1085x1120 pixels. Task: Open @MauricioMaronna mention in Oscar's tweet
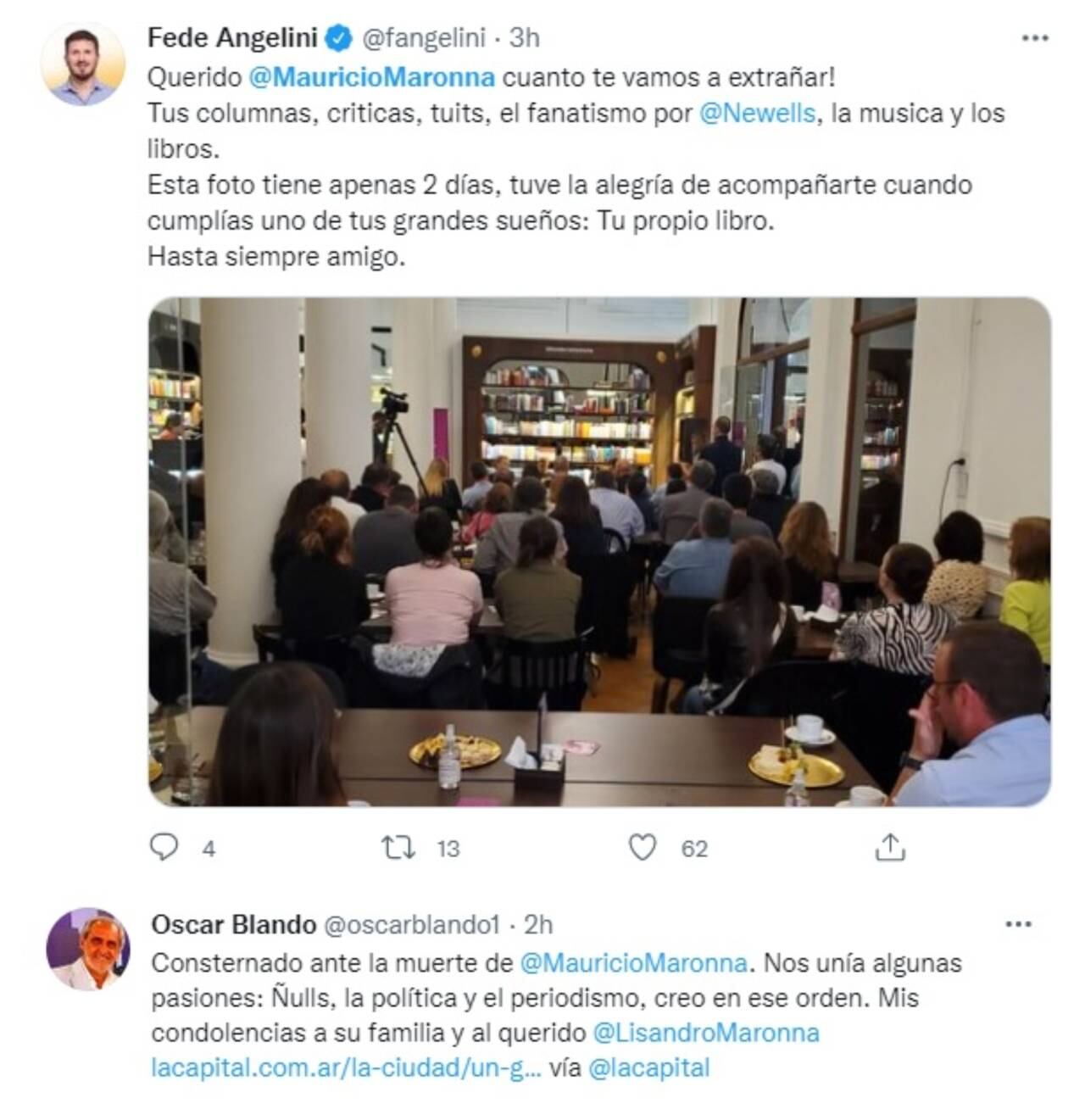pyautogui.click(x=633, y=963)
